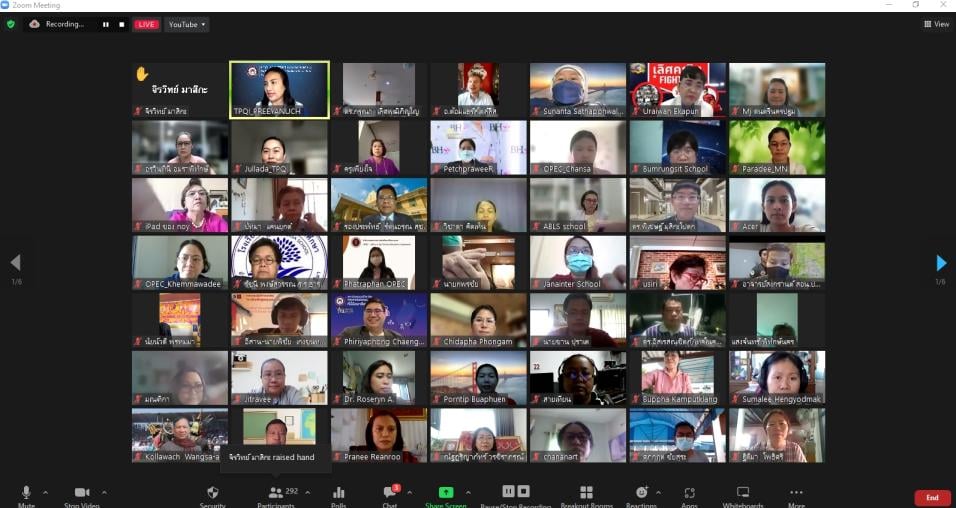Open the Chat panel

coord(390,496)
